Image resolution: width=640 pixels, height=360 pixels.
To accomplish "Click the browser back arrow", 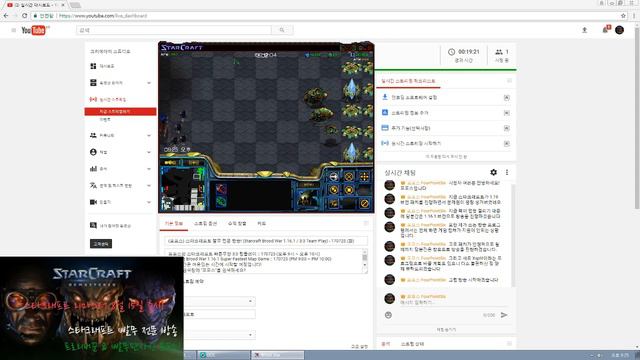I will (x=6, y=16).
